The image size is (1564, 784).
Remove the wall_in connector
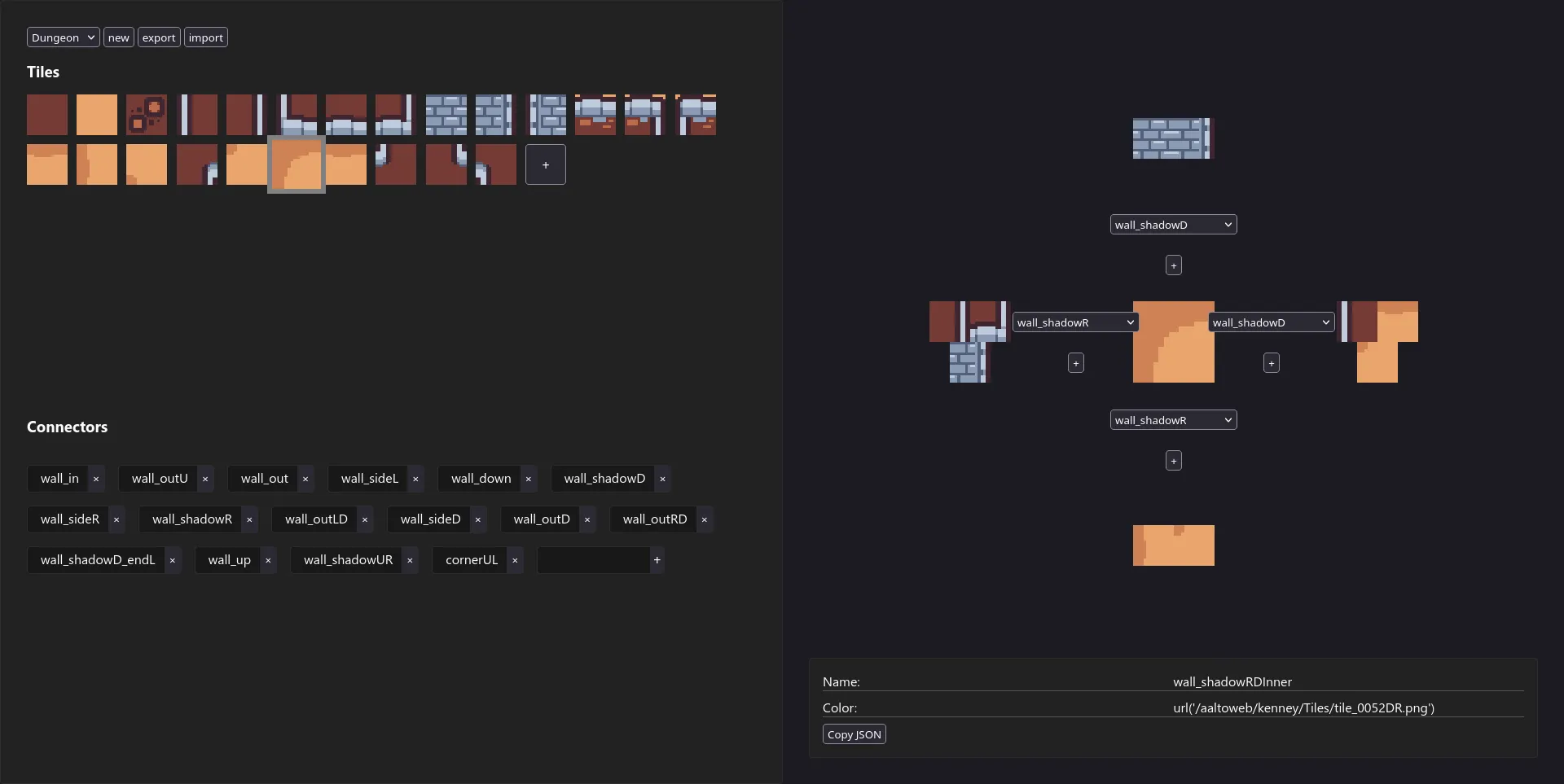pos(96,479)
